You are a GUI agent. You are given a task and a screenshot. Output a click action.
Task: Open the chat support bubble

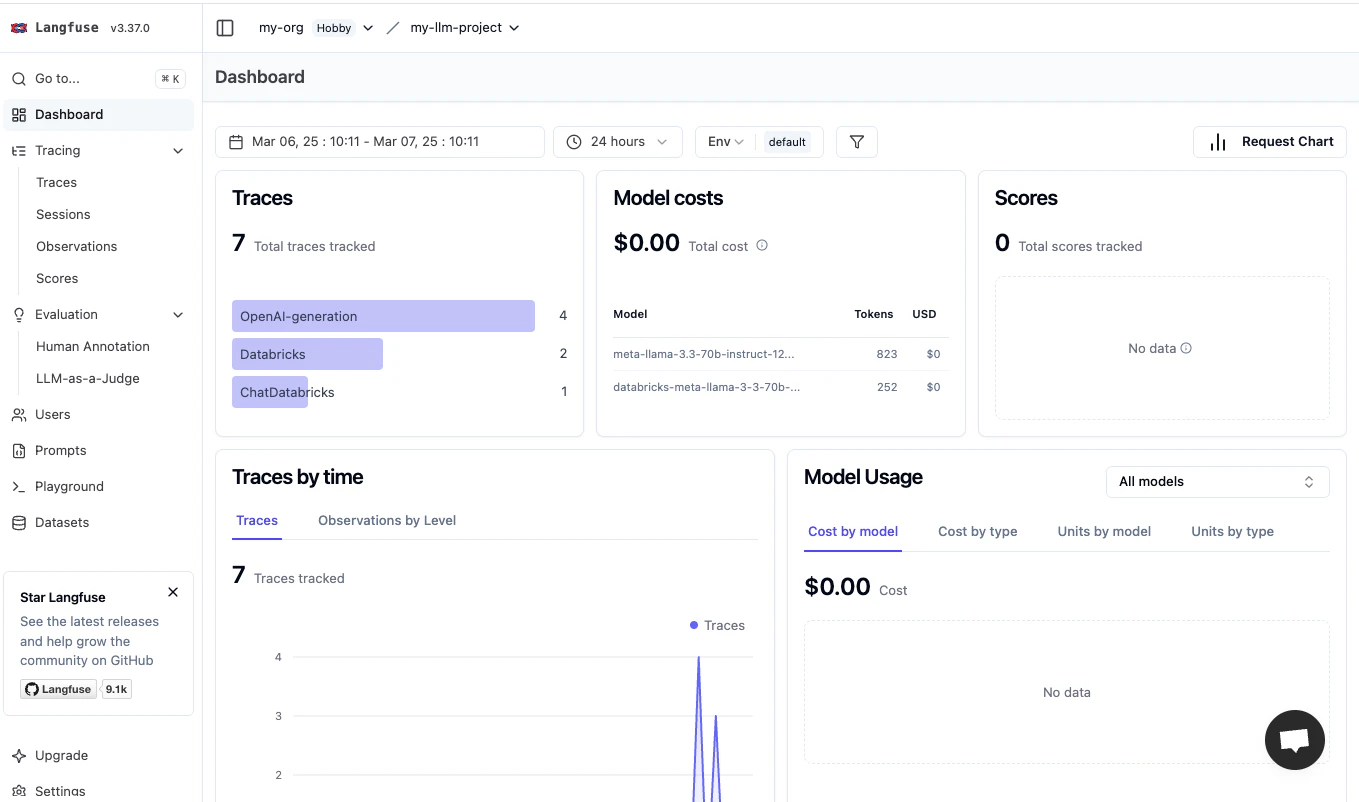click(x=1295, y=740)
